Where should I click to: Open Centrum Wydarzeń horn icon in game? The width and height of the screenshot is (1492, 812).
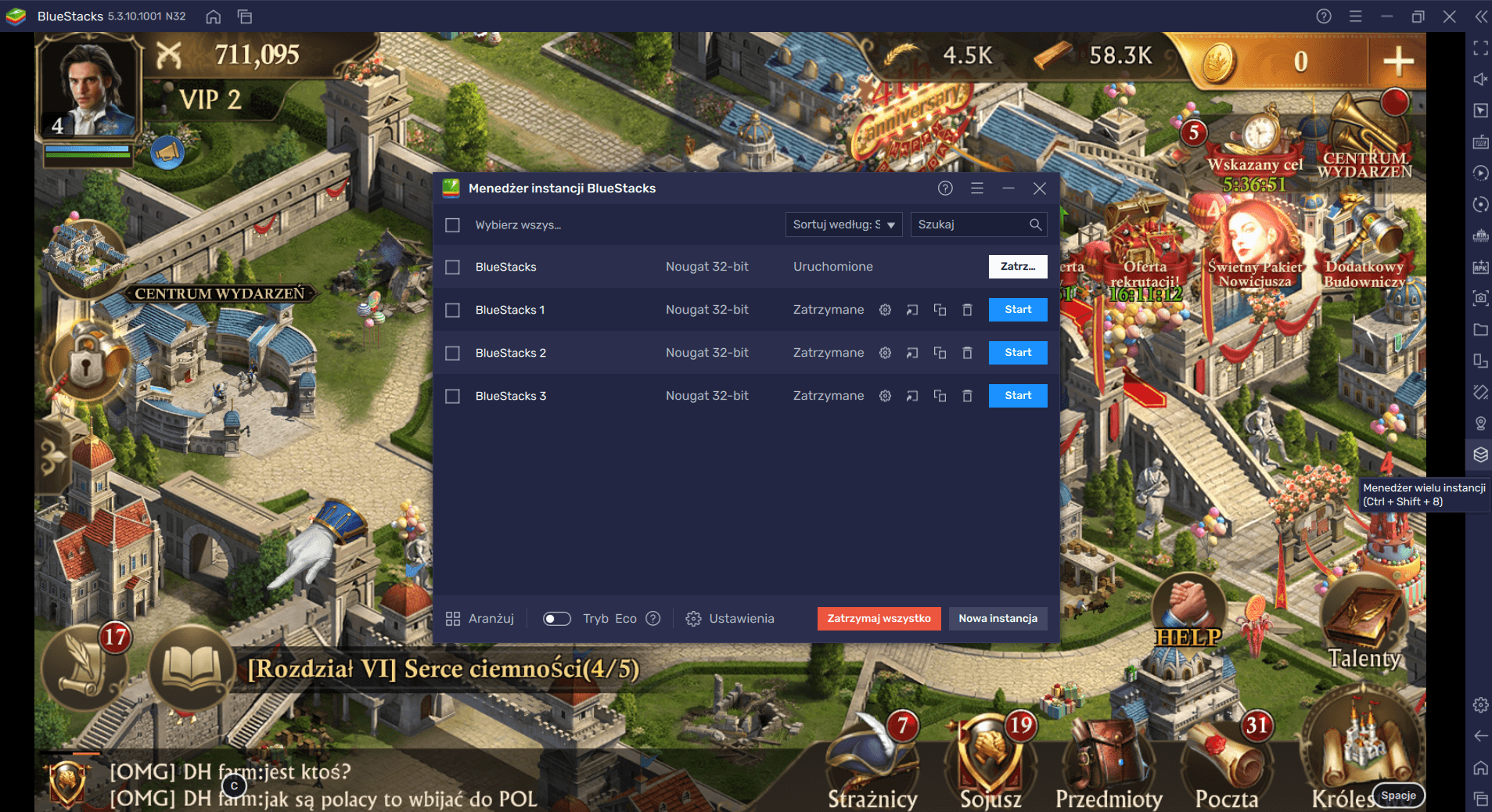pyautogui.click(x=1365, y=133)
